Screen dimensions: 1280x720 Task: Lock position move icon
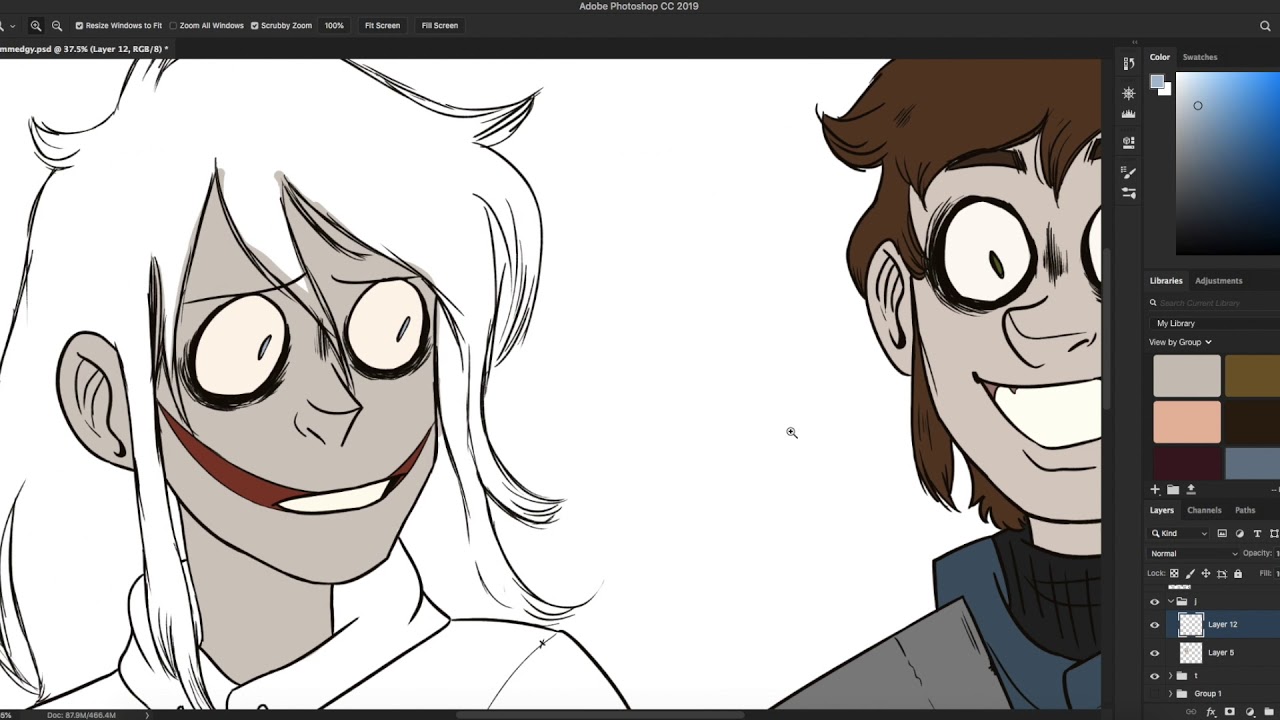[x=1206, y=573]
